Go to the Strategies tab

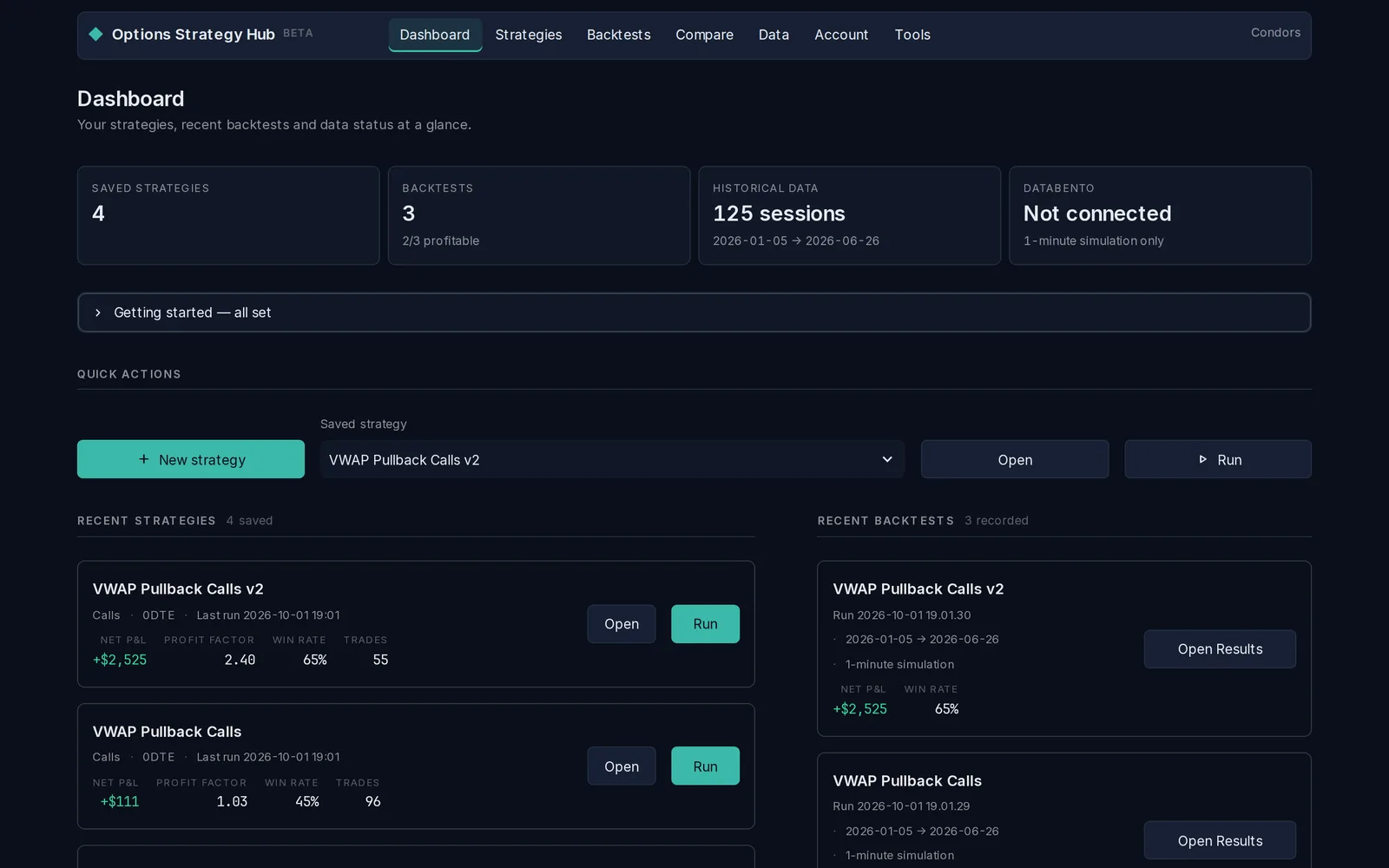click(529, 35)
